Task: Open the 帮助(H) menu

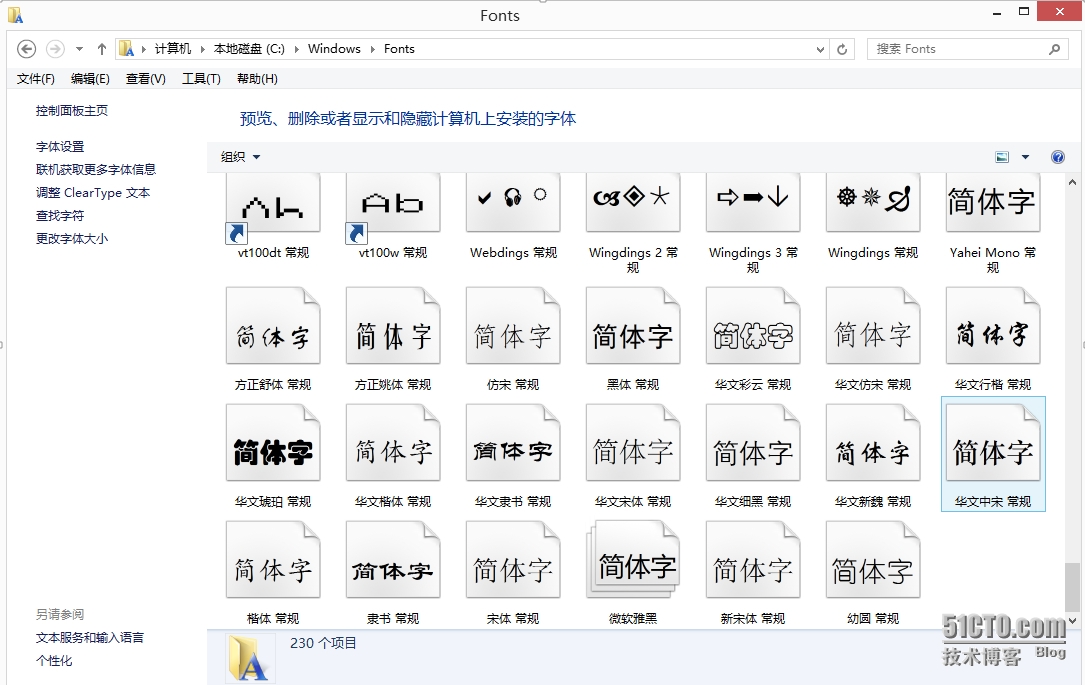Action: [257, 79]
